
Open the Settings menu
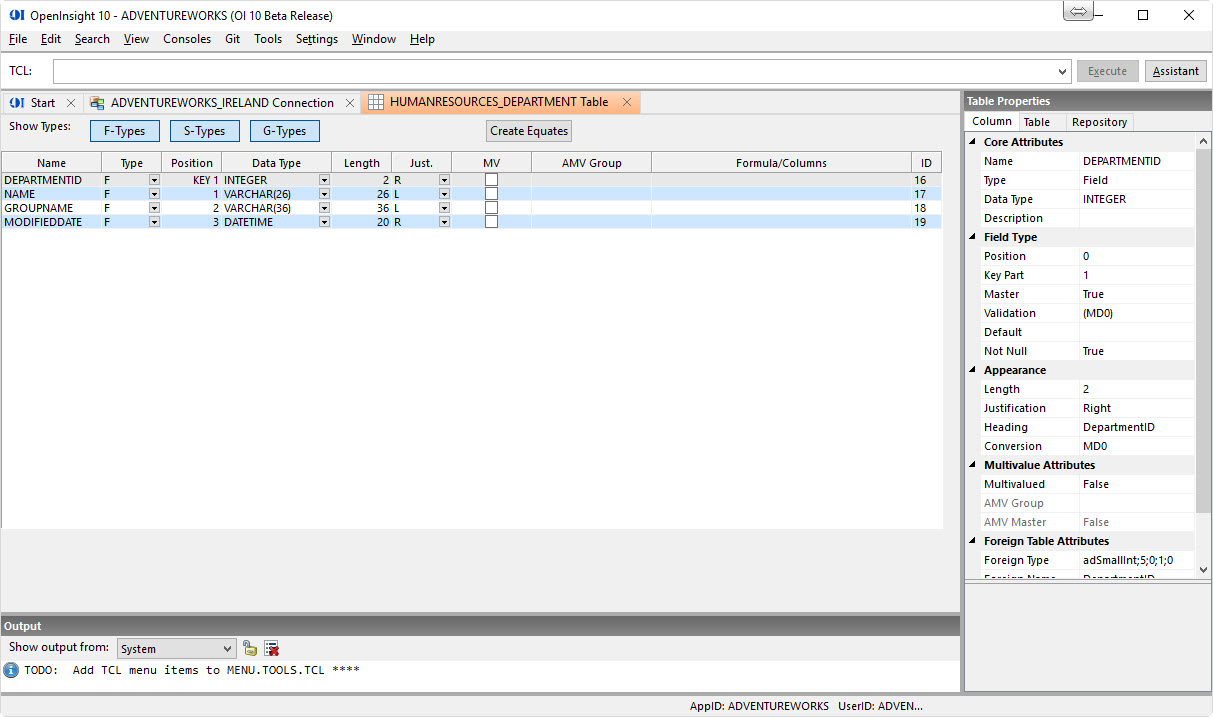coord(317,39)
